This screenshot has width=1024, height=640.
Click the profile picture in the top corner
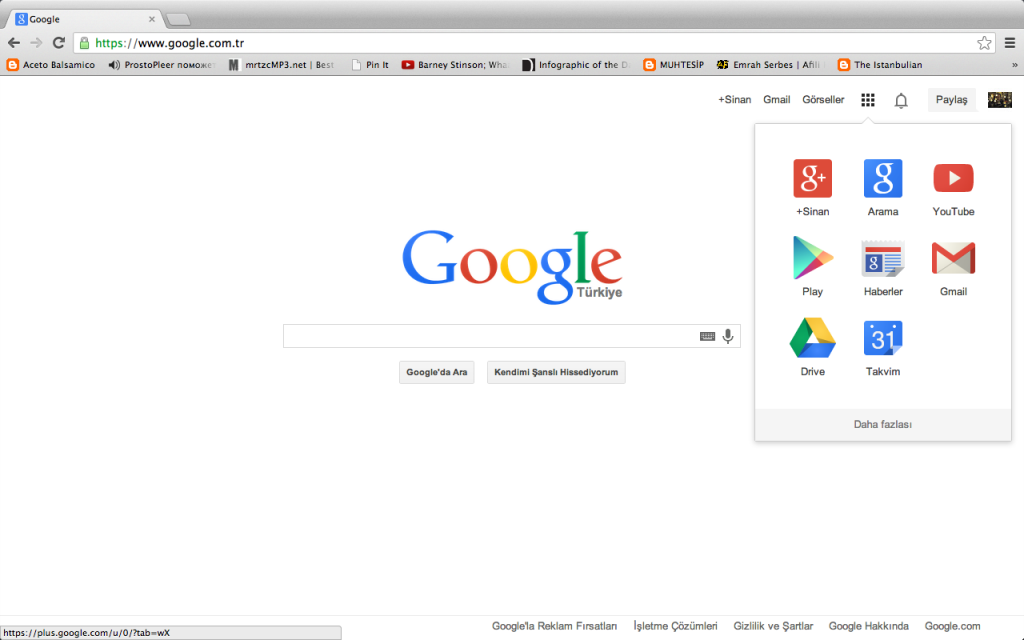pyautogui.click(x=999, y=99)
